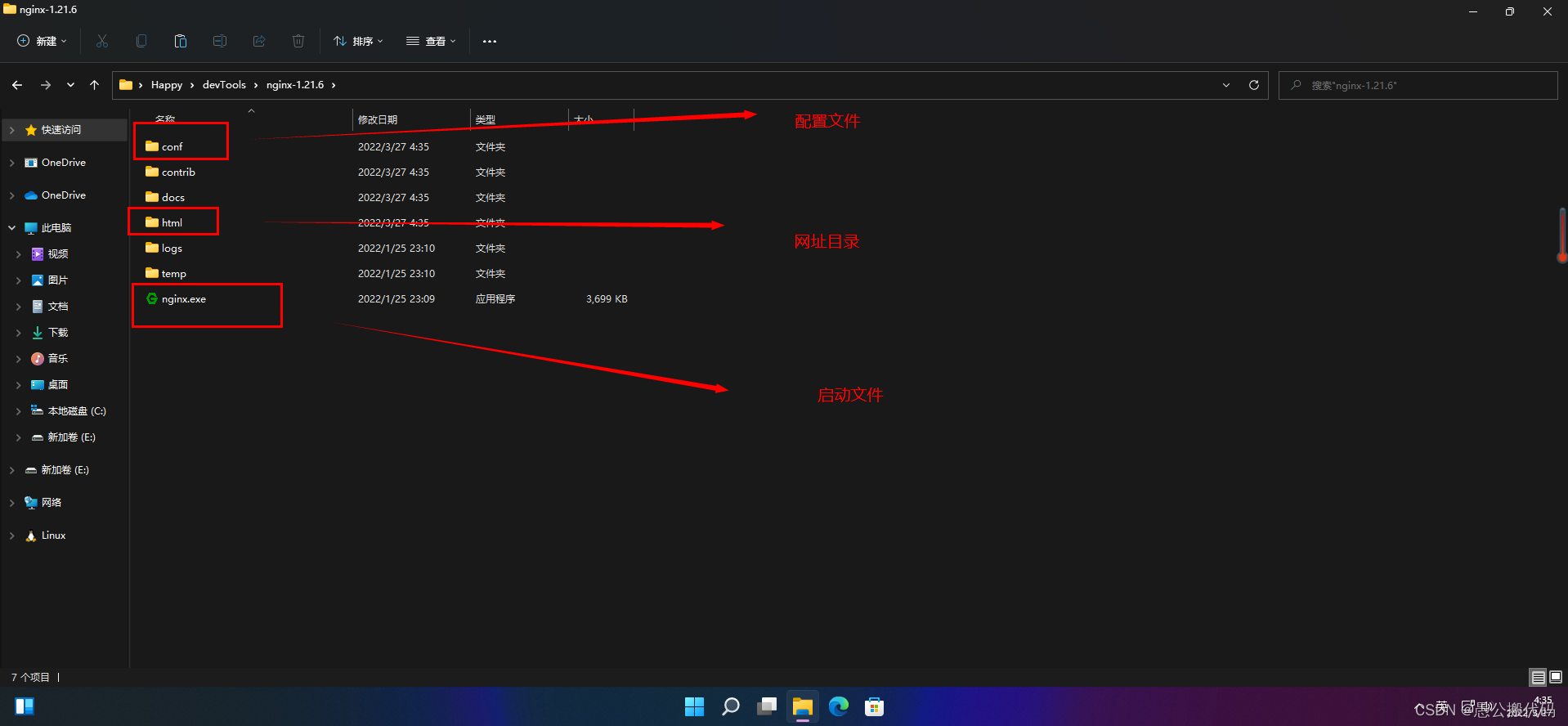Open 本地磁盘 (C:) in sidebar
Image resolution: width=1568 pixels, height=726 pixels.
77,411
